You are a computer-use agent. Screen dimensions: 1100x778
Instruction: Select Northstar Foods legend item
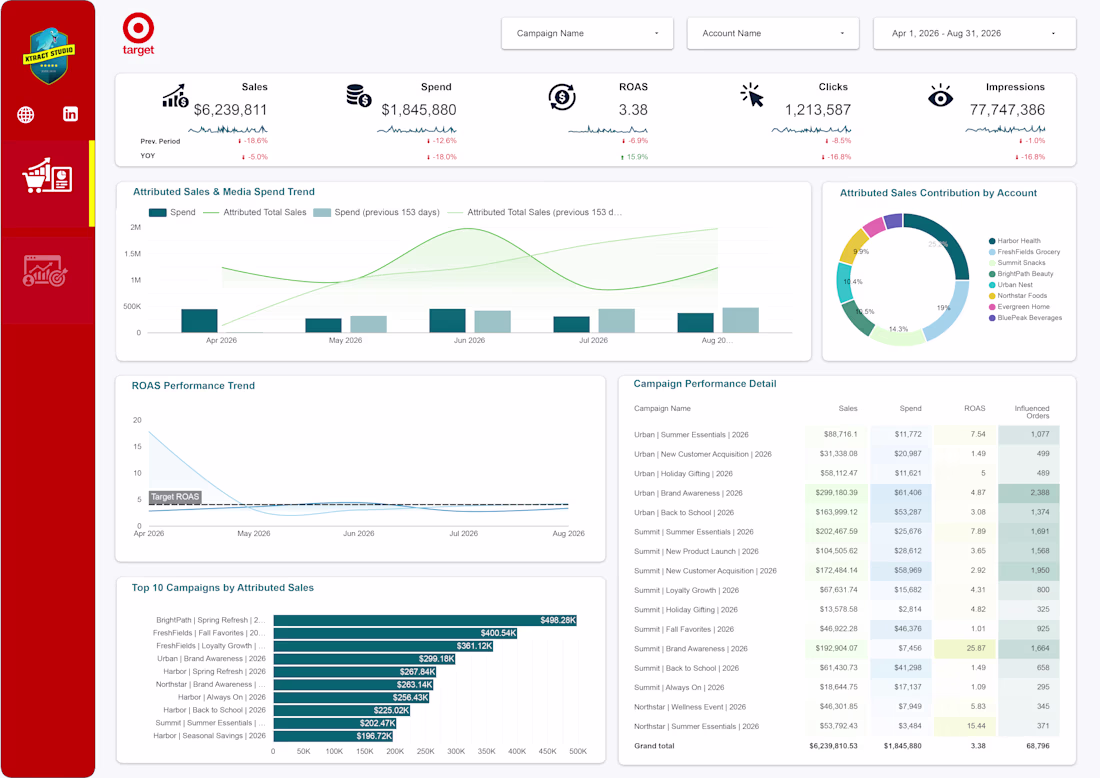coord(1018,295)
